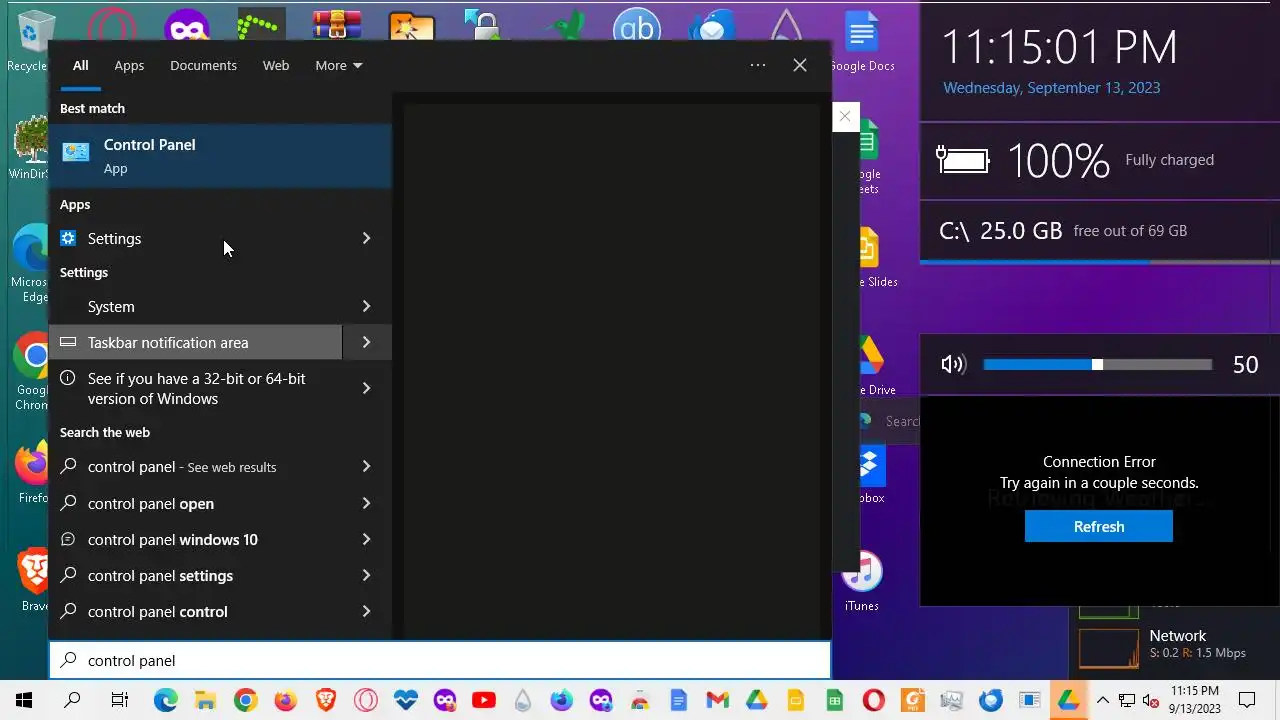The image size is (1280, 720).
Task: Expand the arrow beside 32-bit or 64-bit result
Action: (x=366, y=388)
